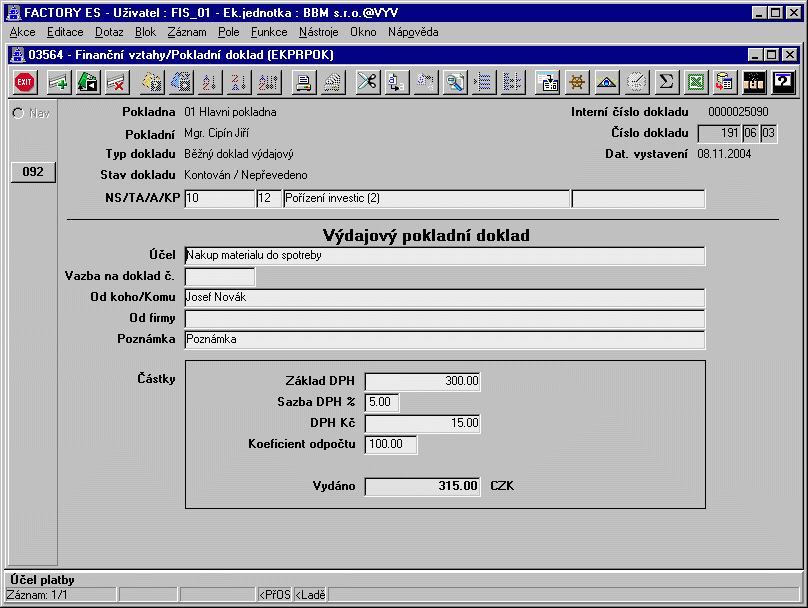Click the Pořízení investic (2) field
This screenshot has width=808, height=608.
(x=427, y=198)
